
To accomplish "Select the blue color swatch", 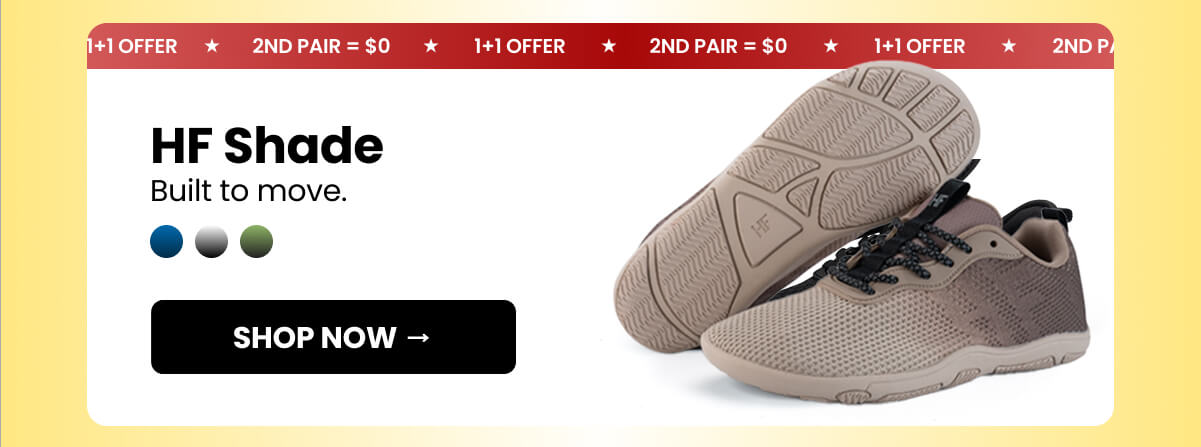I will (167, 241).
